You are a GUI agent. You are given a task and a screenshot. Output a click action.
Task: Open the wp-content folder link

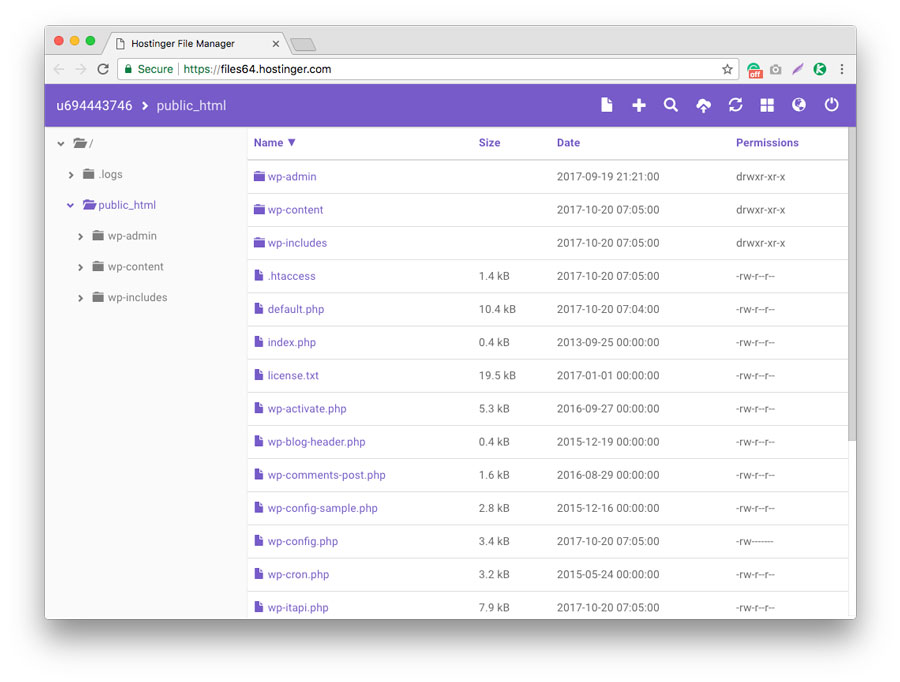tap(296, 210)
